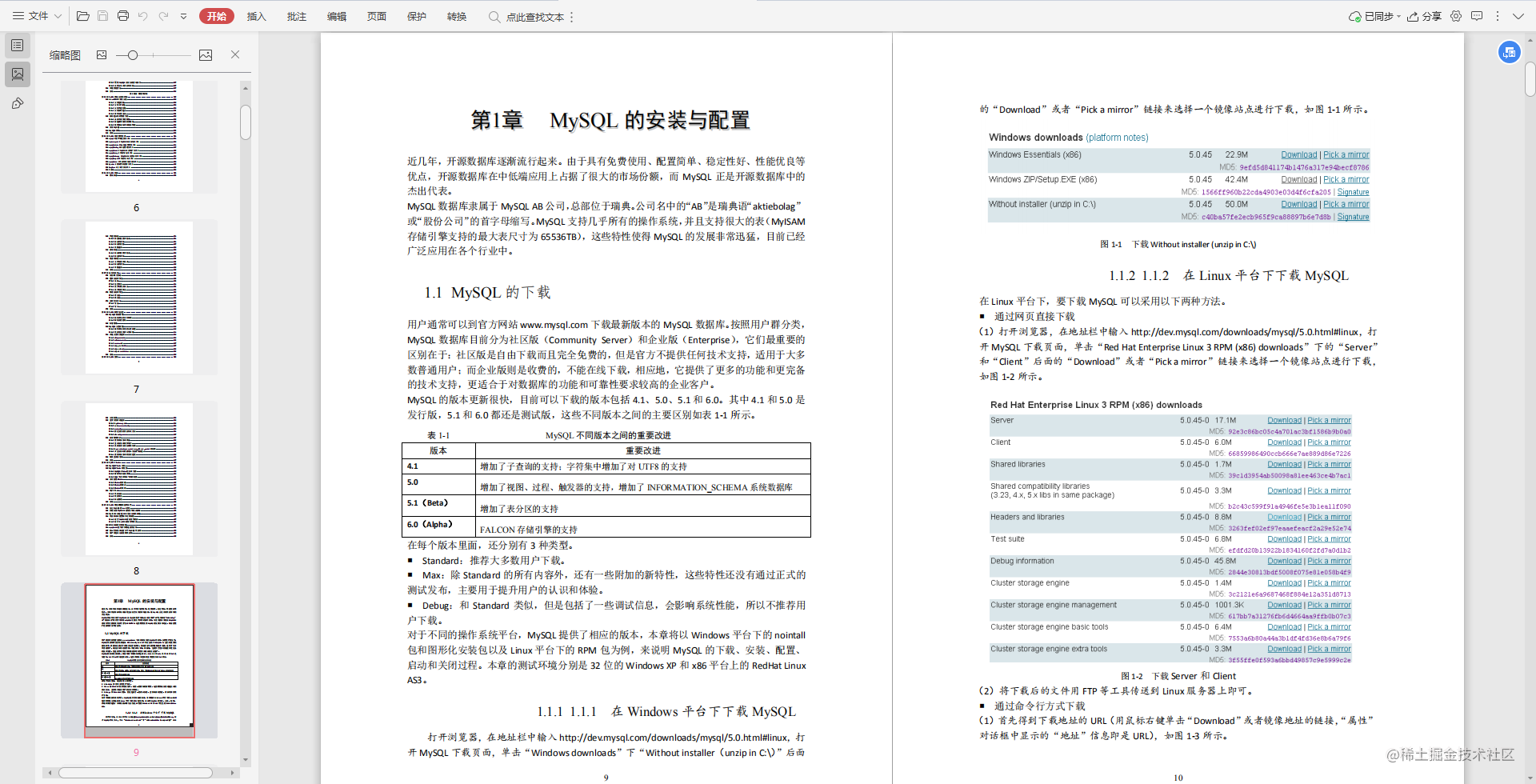Open the 文件 menu
The height and width of the screenshot is (784, 1536).
[x=37, y=16]
